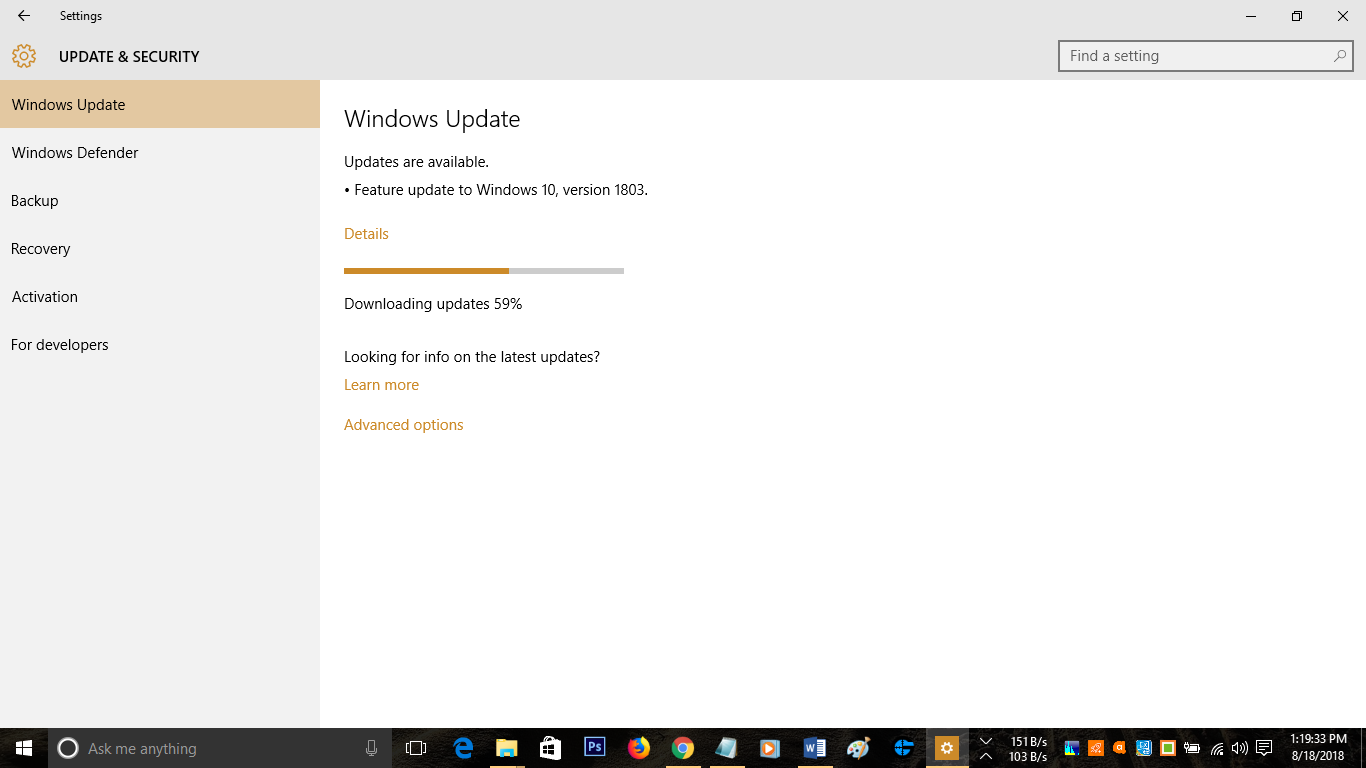The width and height of the screenshot is (1366, 768).
Task: Click the multicolor chart tray icon
Action: click(x=1072, y=748)
